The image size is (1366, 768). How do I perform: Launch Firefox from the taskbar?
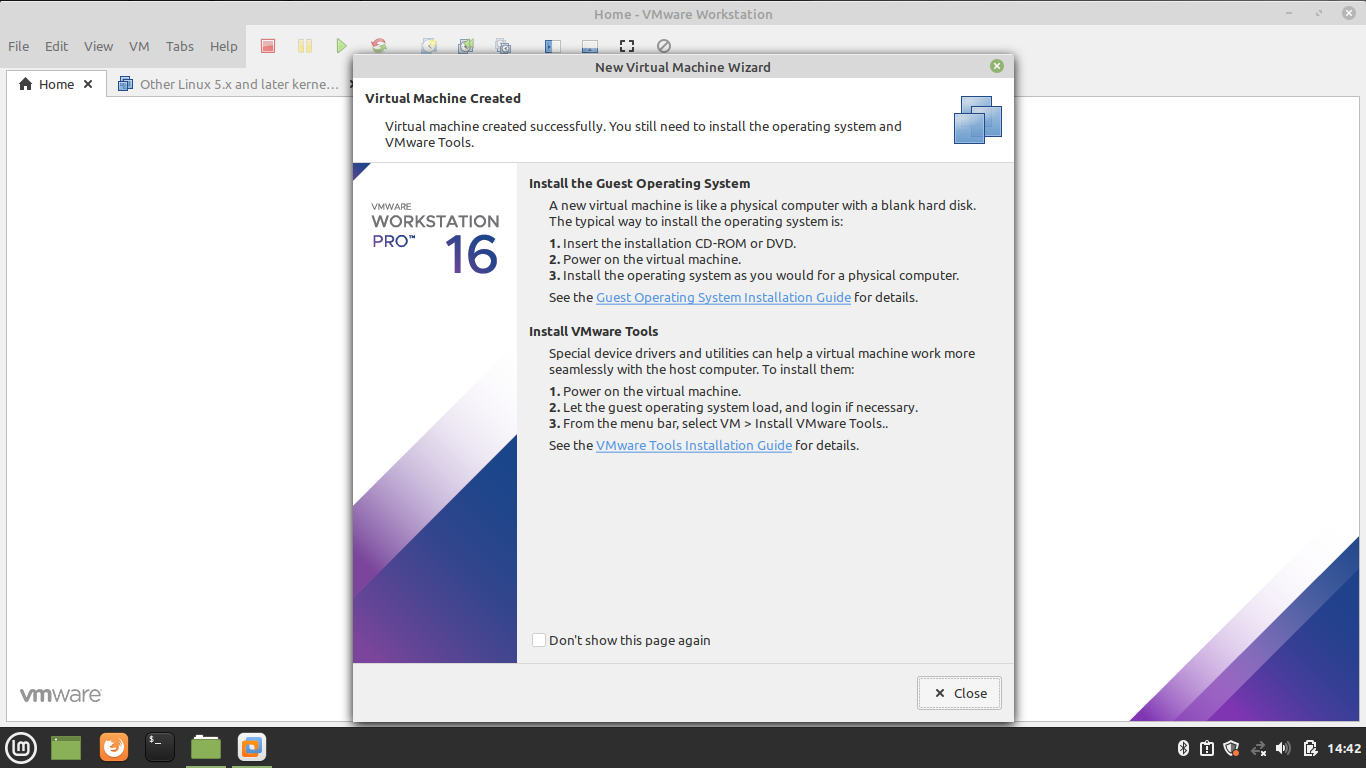click(x=114, y=747)
